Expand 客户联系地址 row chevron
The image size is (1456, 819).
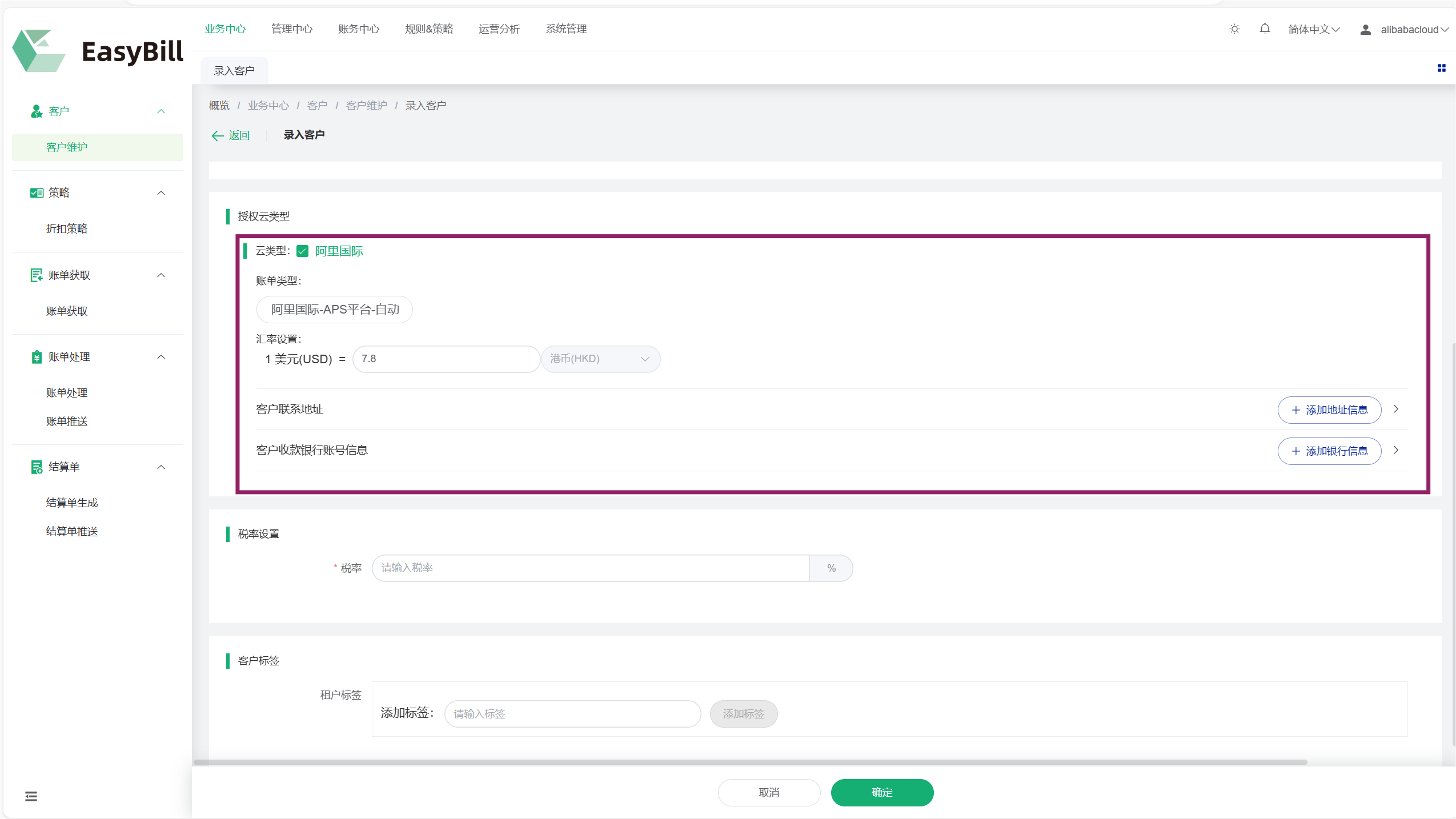(x=1396, y=409)
